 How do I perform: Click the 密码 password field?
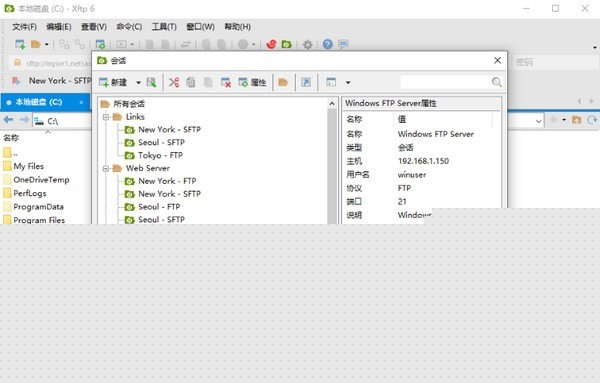point(555,62)
